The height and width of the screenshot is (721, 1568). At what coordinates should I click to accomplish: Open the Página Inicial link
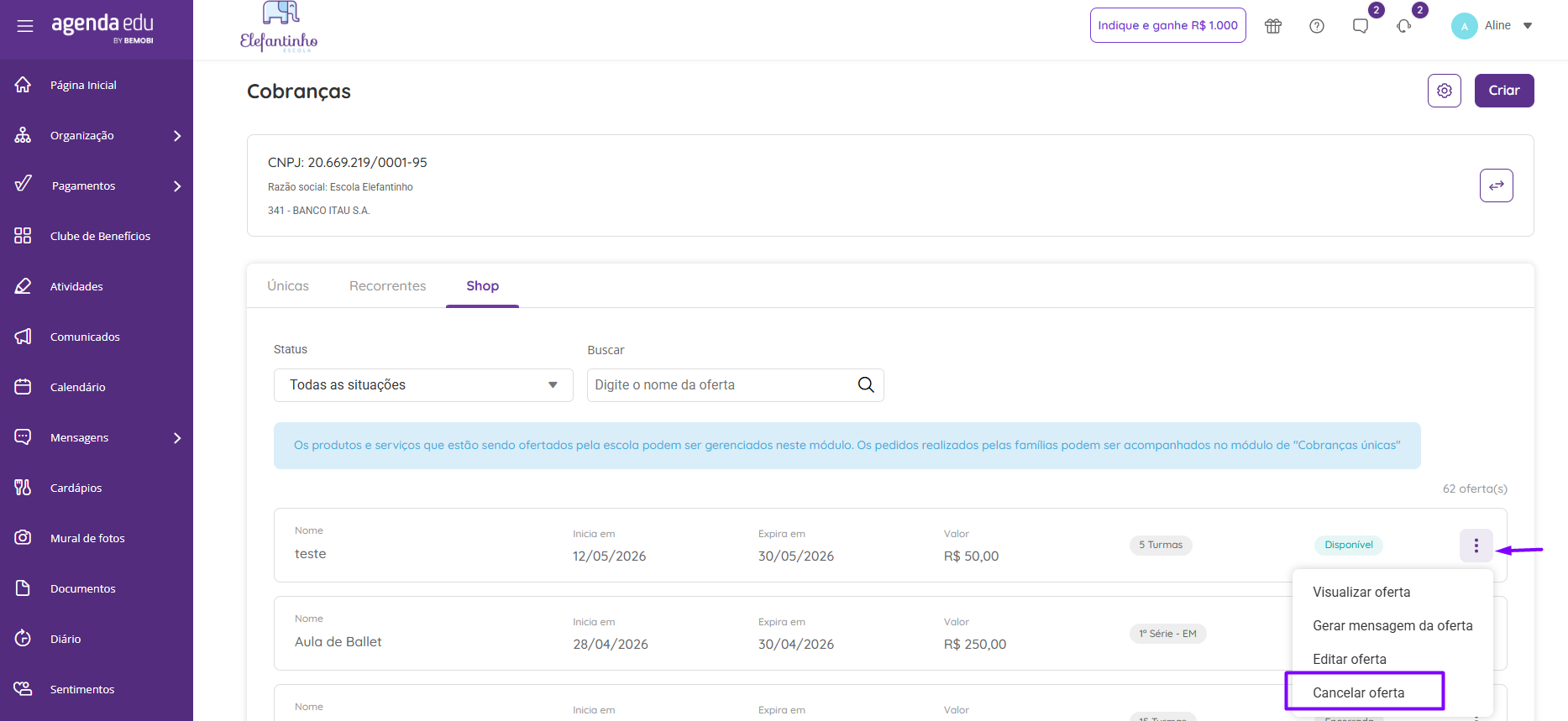[83, 85]
